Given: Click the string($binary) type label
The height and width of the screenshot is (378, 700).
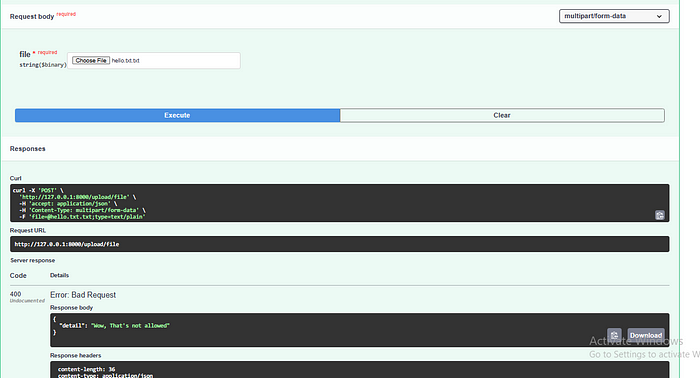Looking at the screenshot, I should [x=43, y=65].
